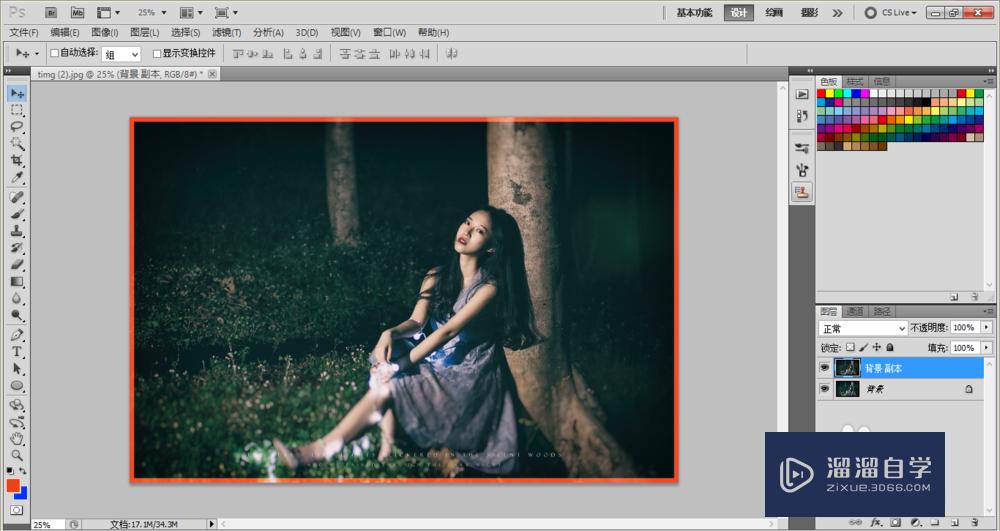1000x531 pixels.
Task: Select the Crop tool
Action: coord(17,161)
